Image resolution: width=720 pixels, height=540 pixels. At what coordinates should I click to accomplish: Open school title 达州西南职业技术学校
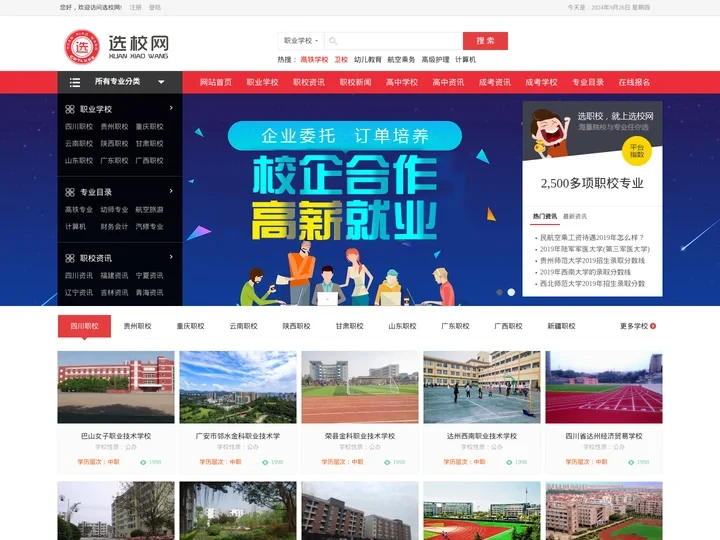[482, 436]
